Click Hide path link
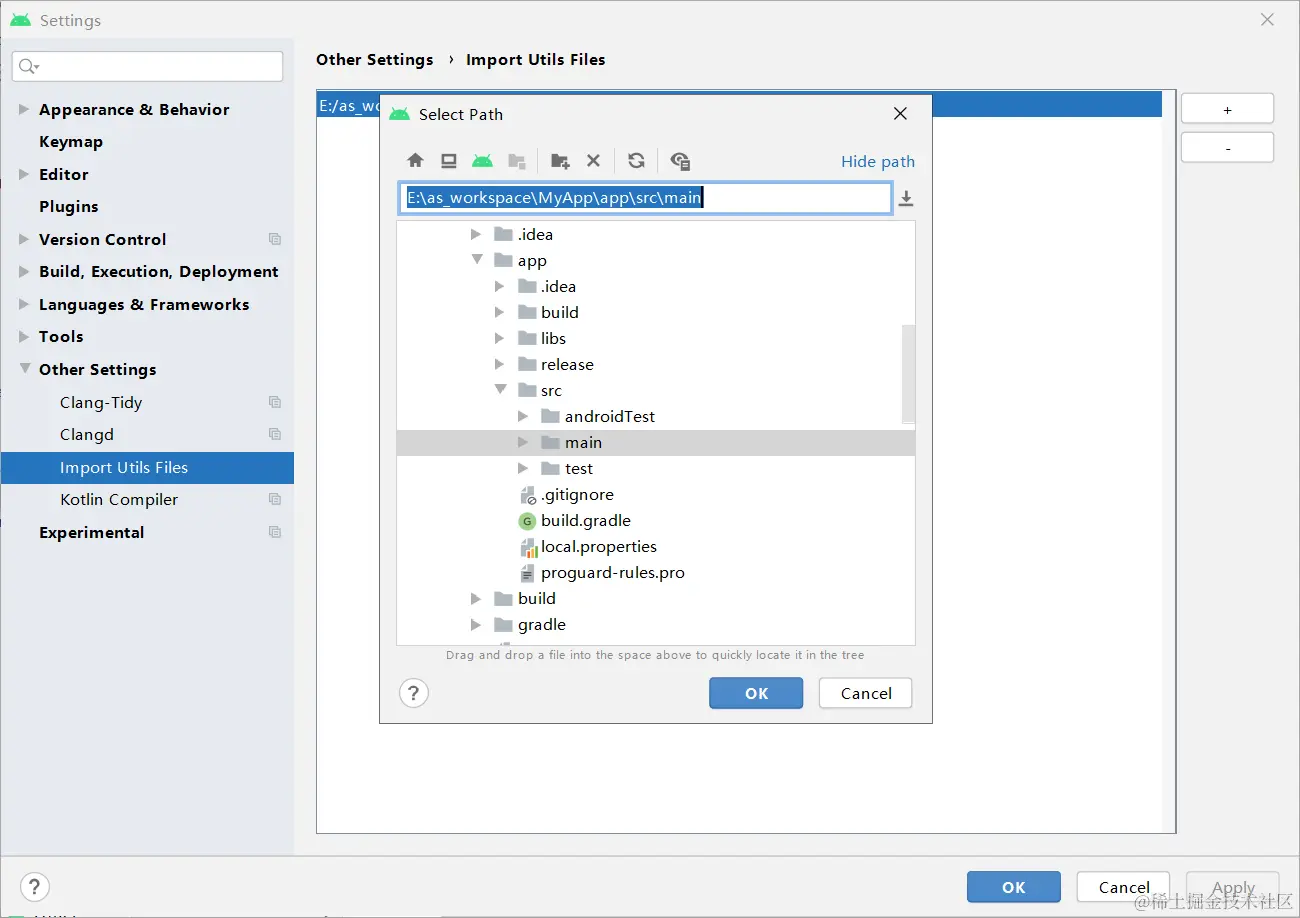1300x918 pixels. [x=878, y=161]
